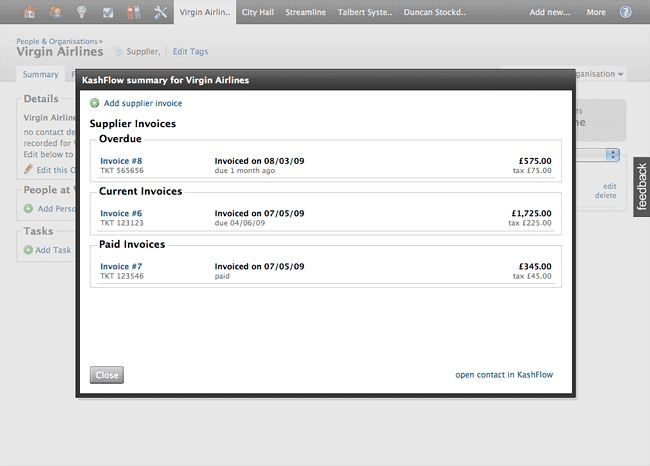Image resolution: width=650 pixels, height=466 pixels.
Task: Select the Summary tab
Action: pyautogui.click(x=41, y=74)
